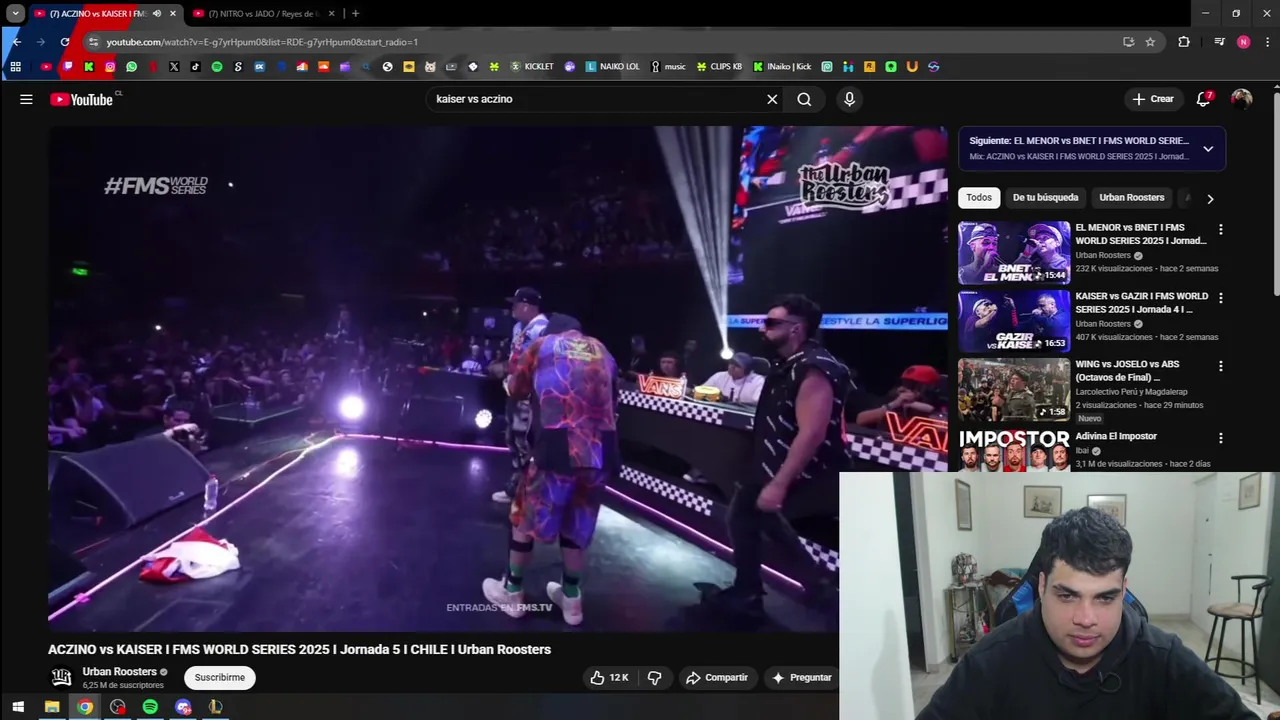Ask about the video with Preguntar
This screenshot has height=720, width=1280.
[x=802, y=677]
